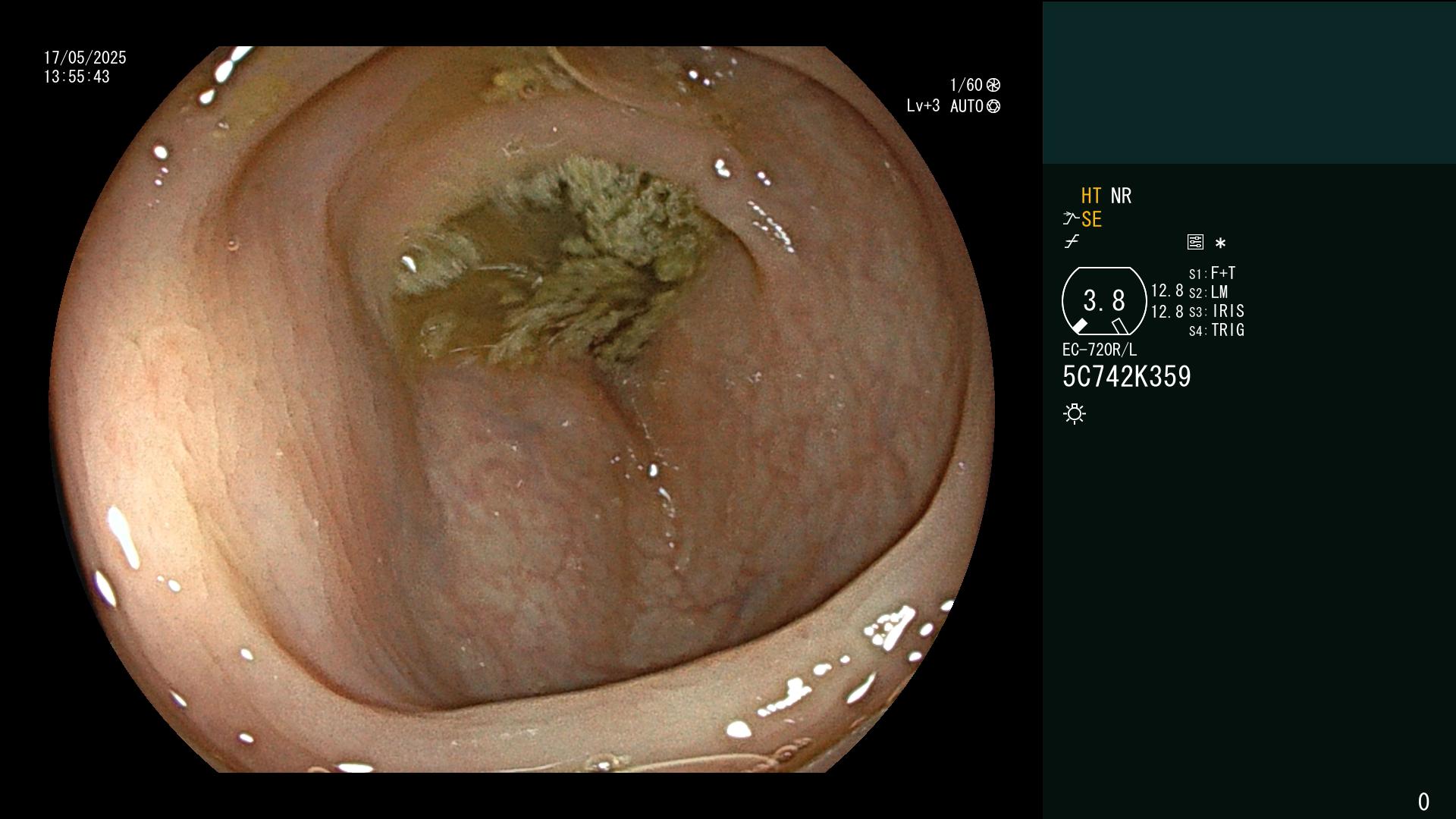The width and height of the screenshot is (1456, 819).
Task: Click the endoscopic live image
Action: [522, 409]
